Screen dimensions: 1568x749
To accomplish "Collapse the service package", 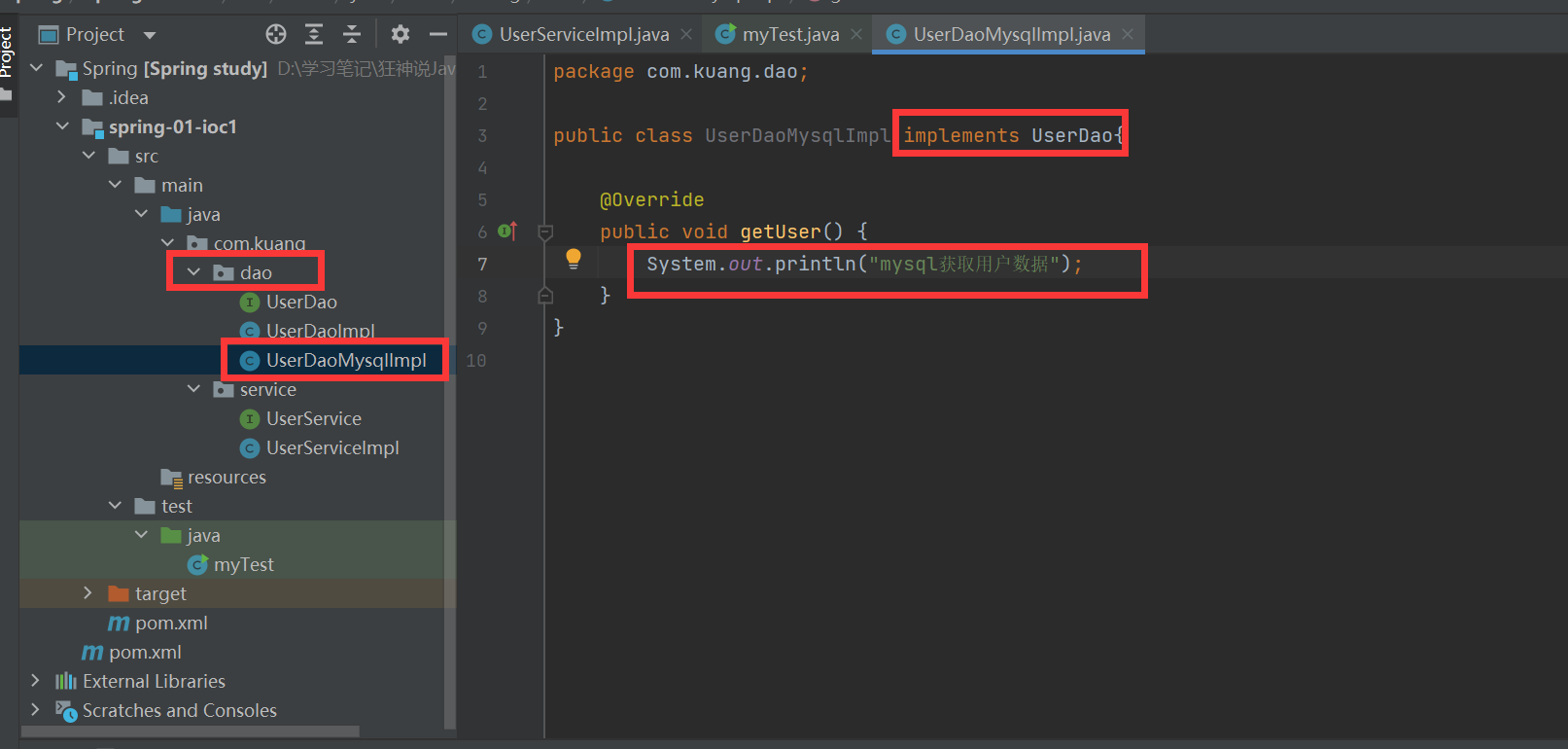I will (193, 389).
